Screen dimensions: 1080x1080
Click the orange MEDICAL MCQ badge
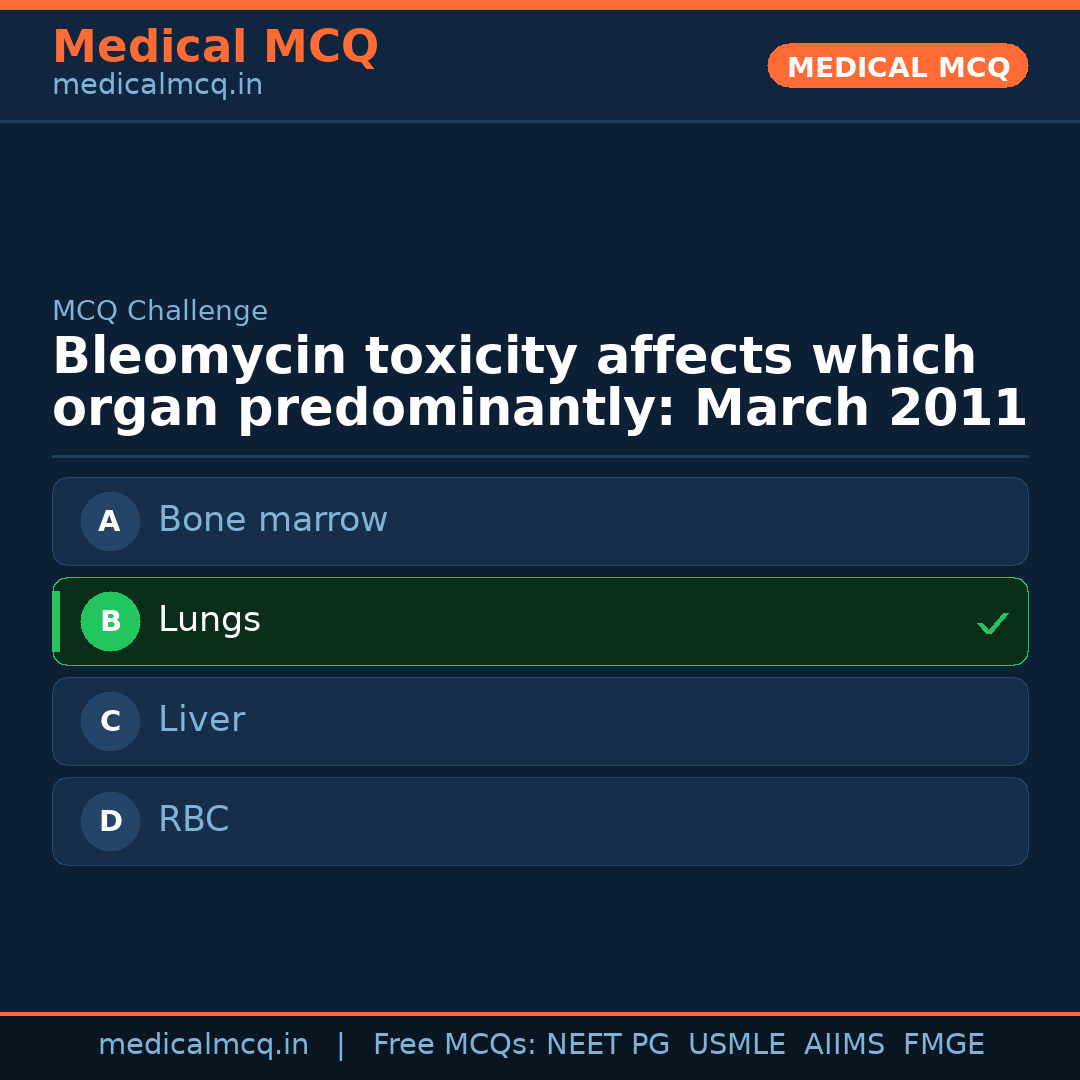(x=897, y=66)
